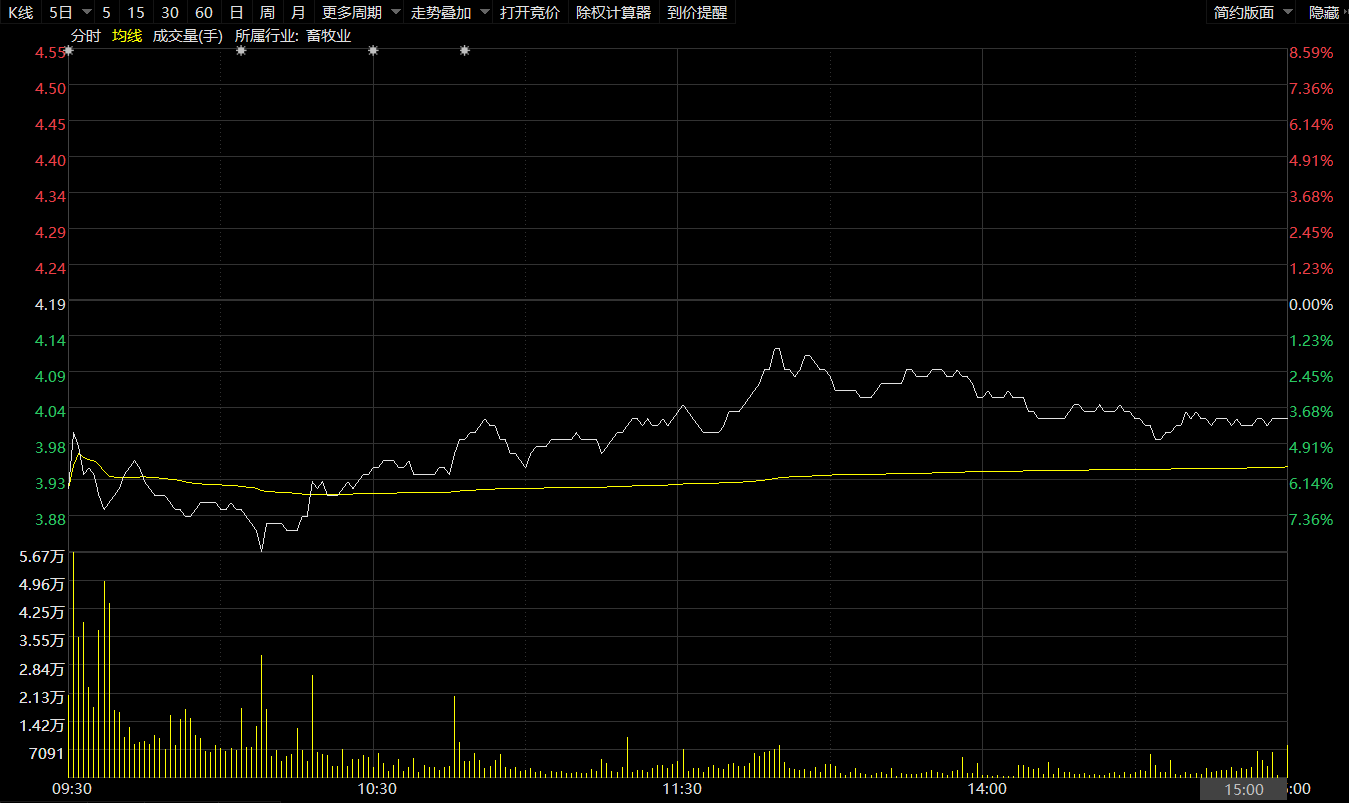Switch to the daily 日 period
The height and width of the screenshot is (803, 1349).
[x=236, y=12]
